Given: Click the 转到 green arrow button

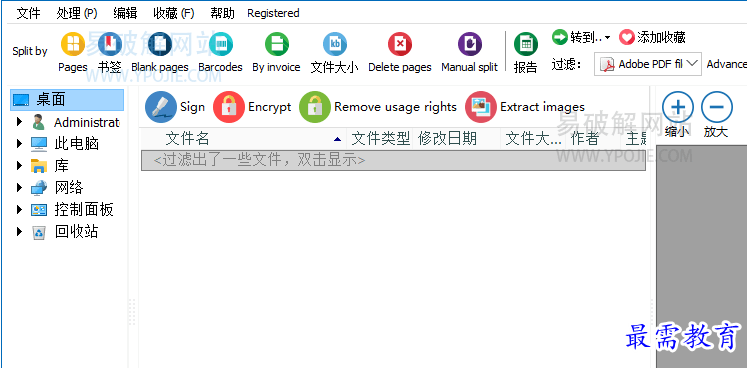Looking at the screenshot, I should (560, 37).
